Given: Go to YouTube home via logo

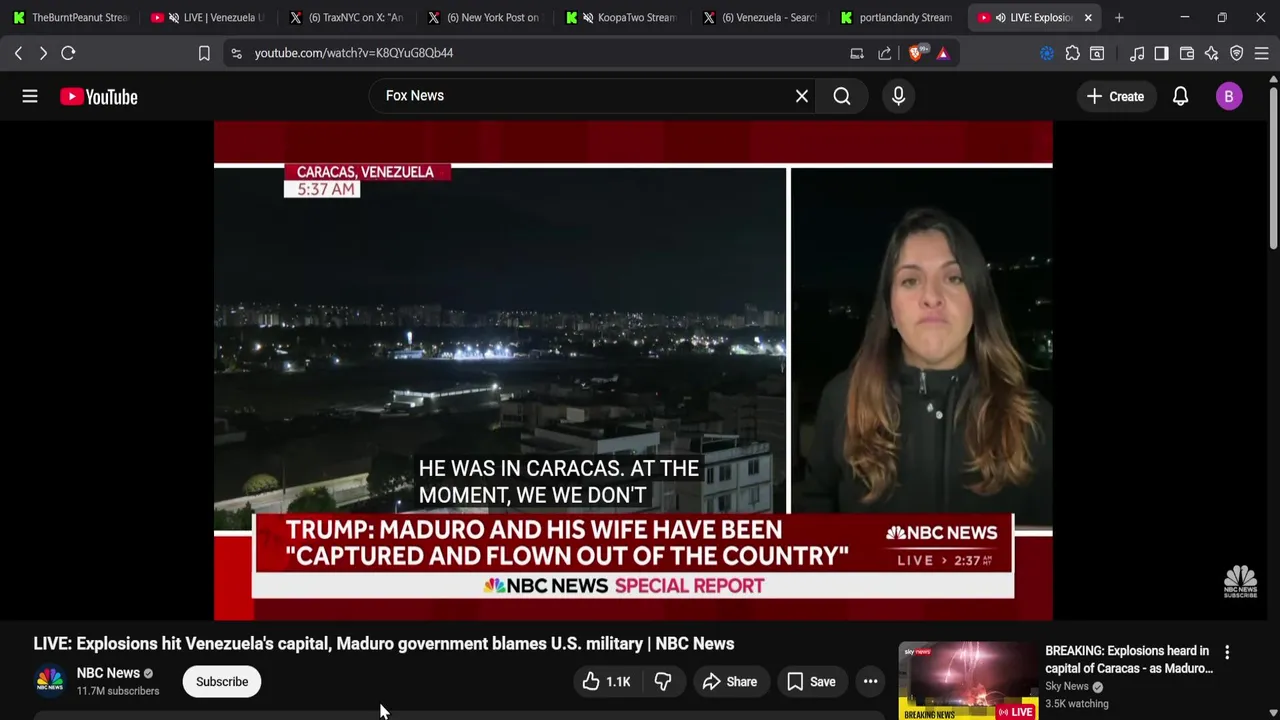Looking at the screenshot, I should 98,96.
